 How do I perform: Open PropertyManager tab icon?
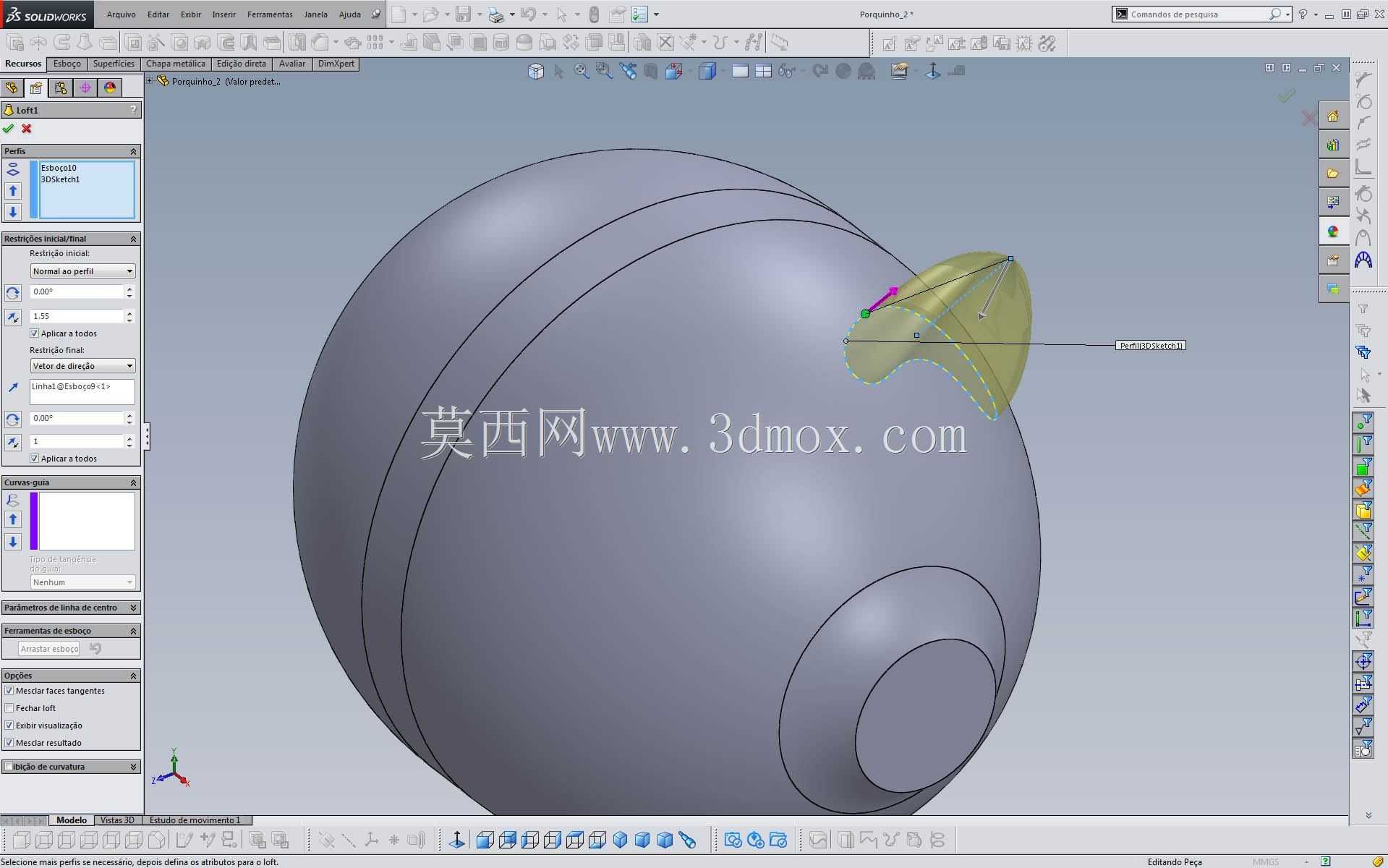(35, 88)
